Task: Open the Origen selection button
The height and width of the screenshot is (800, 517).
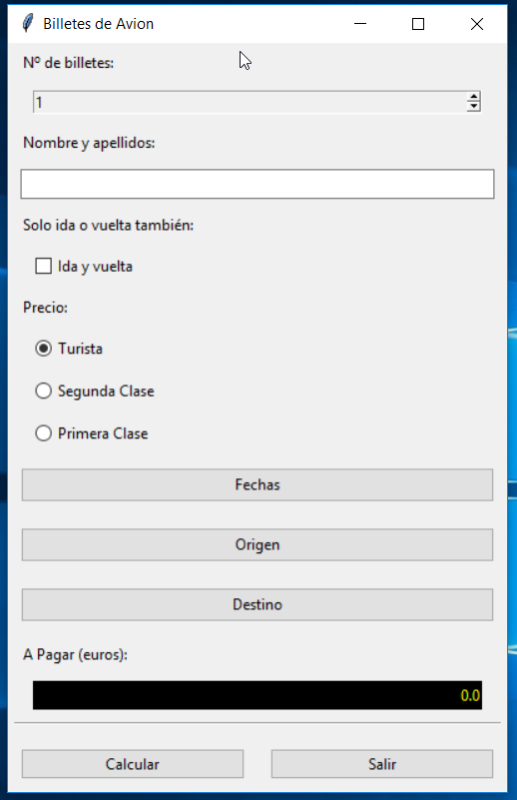Action: [x=257, y=545]
